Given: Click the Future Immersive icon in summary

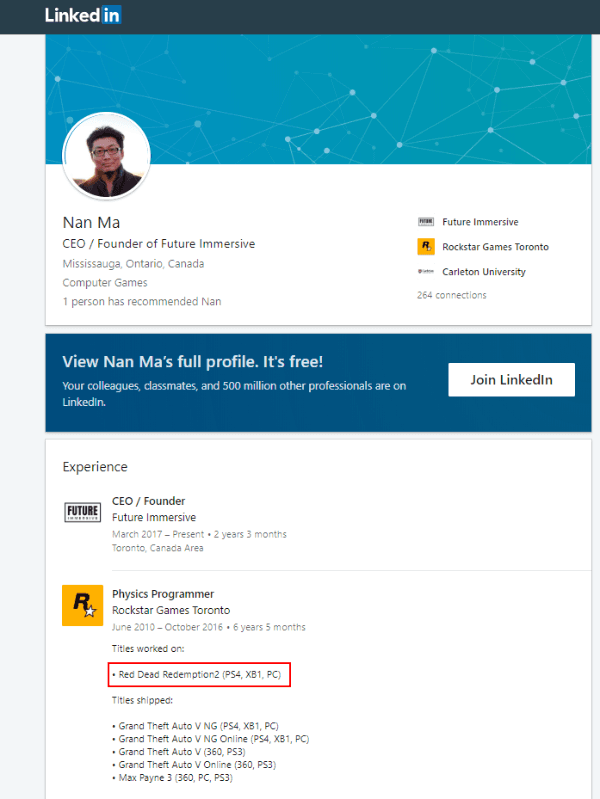Looking at the screenshot, I should tap(426, 222).
